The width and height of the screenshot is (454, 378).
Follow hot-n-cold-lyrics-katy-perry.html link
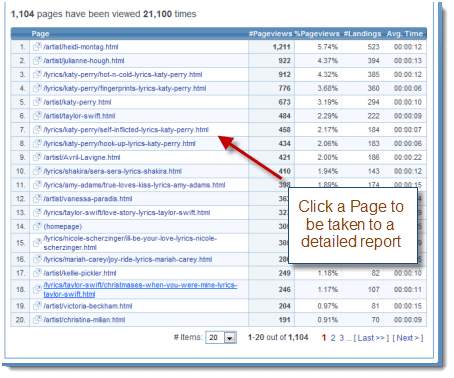point(123,75)
